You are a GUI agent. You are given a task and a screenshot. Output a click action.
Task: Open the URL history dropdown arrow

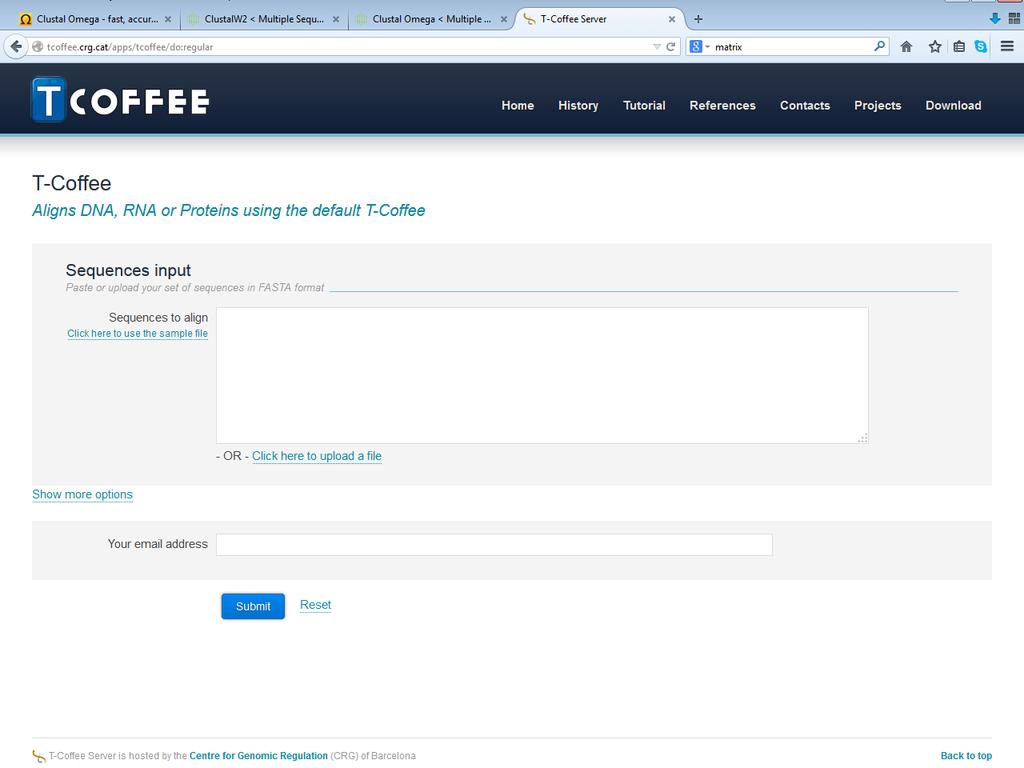656,46
